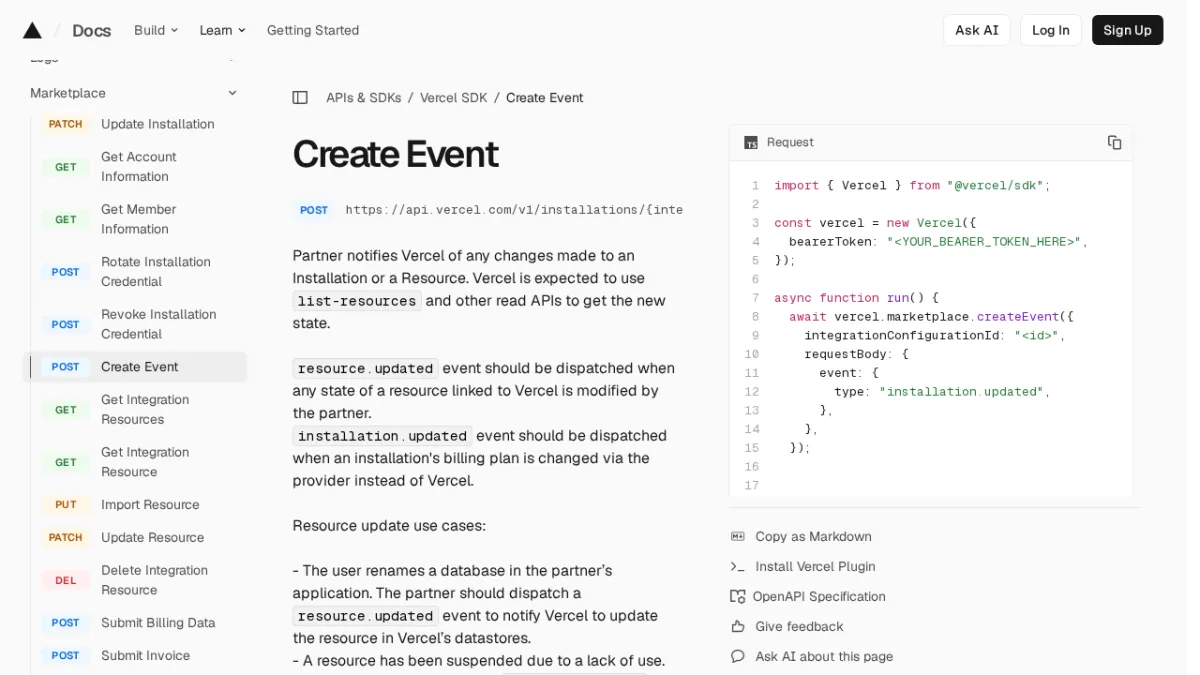Open the Docs home link
This screenshot has height=675, width=1200.
[x=91, y=30]
